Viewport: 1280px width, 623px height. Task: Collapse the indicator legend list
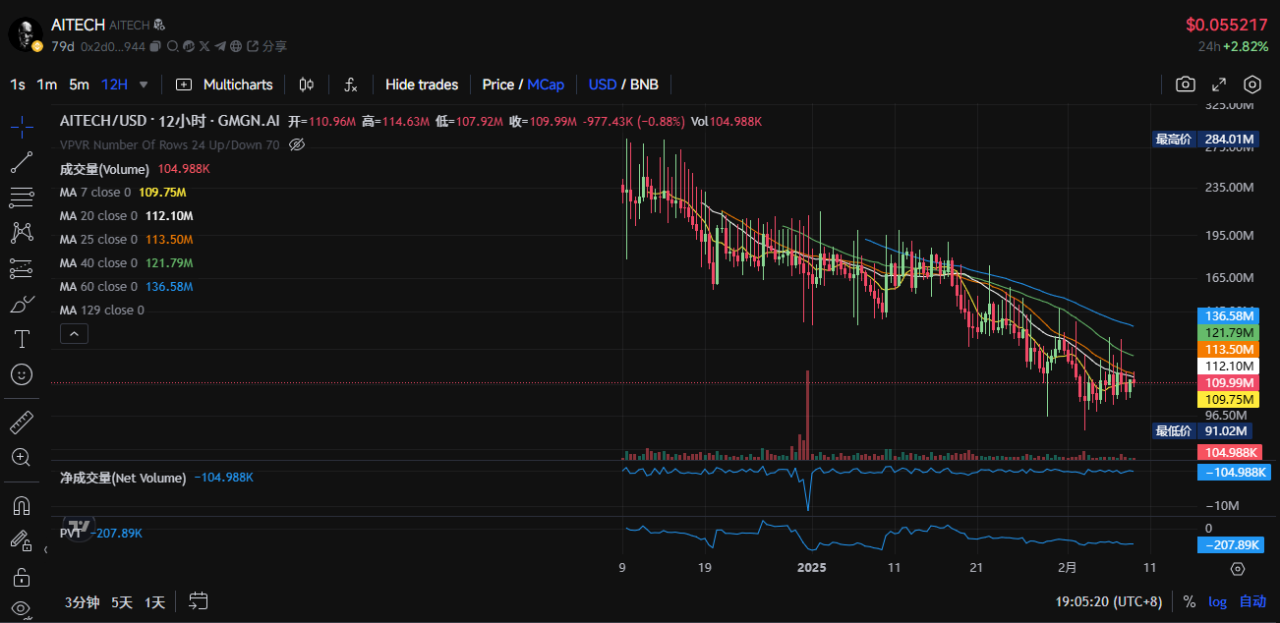(73, 334)
